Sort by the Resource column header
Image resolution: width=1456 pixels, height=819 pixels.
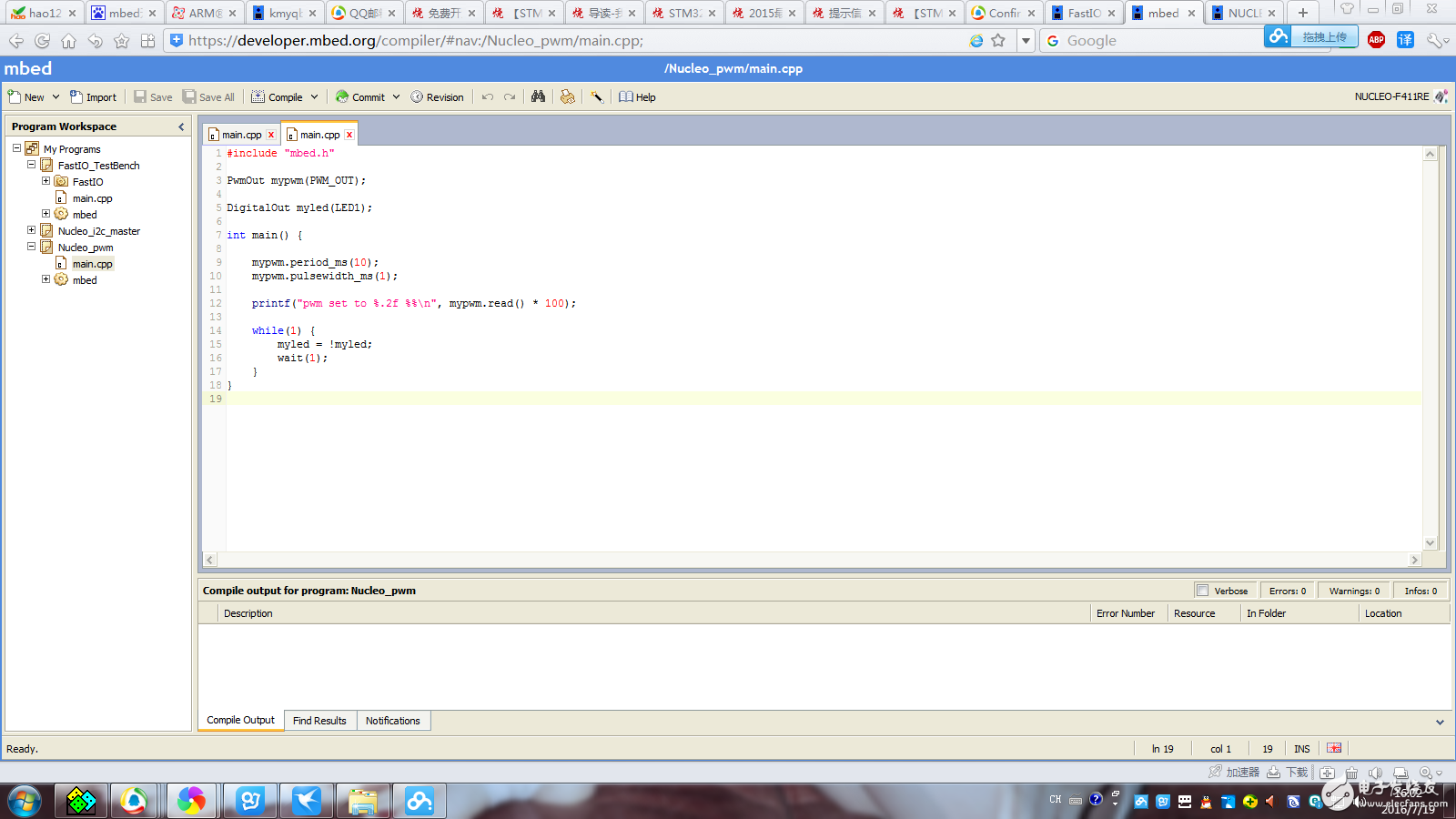pos(1204,613)
